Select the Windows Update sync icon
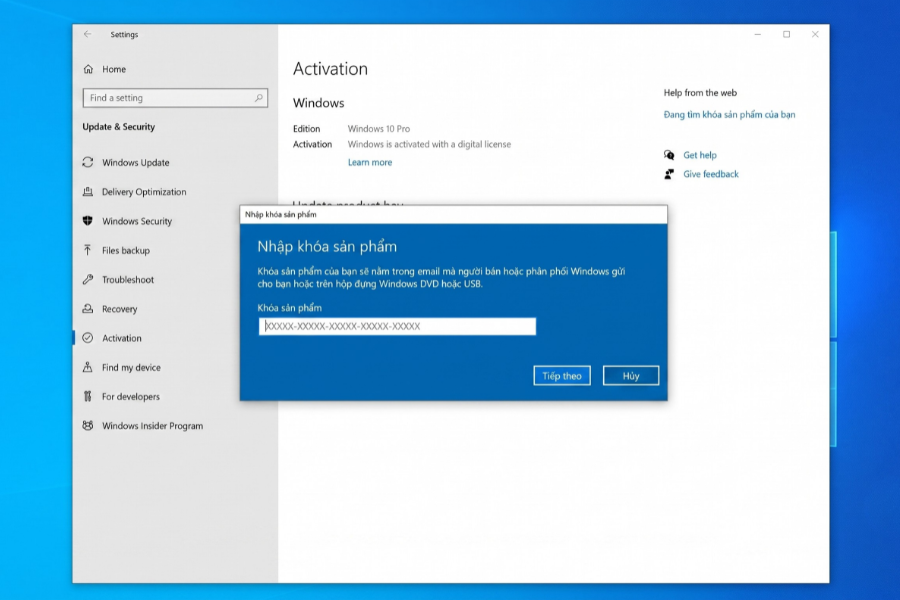The height and width of the screenshot is (600, 900). click(88, 162)
